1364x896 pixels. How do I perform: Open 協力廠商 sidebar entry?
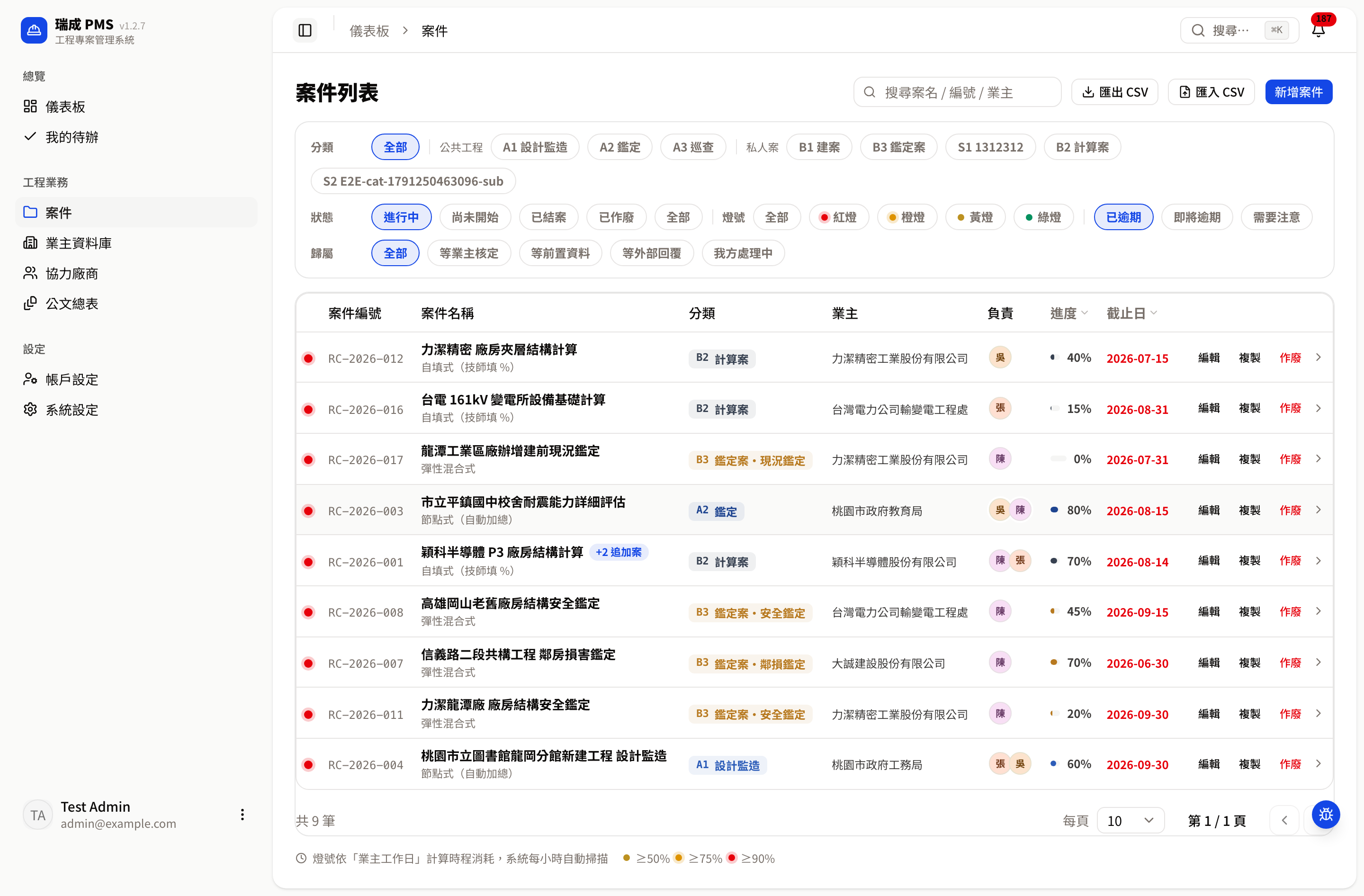pyautogui.click(x=136, y=273)
